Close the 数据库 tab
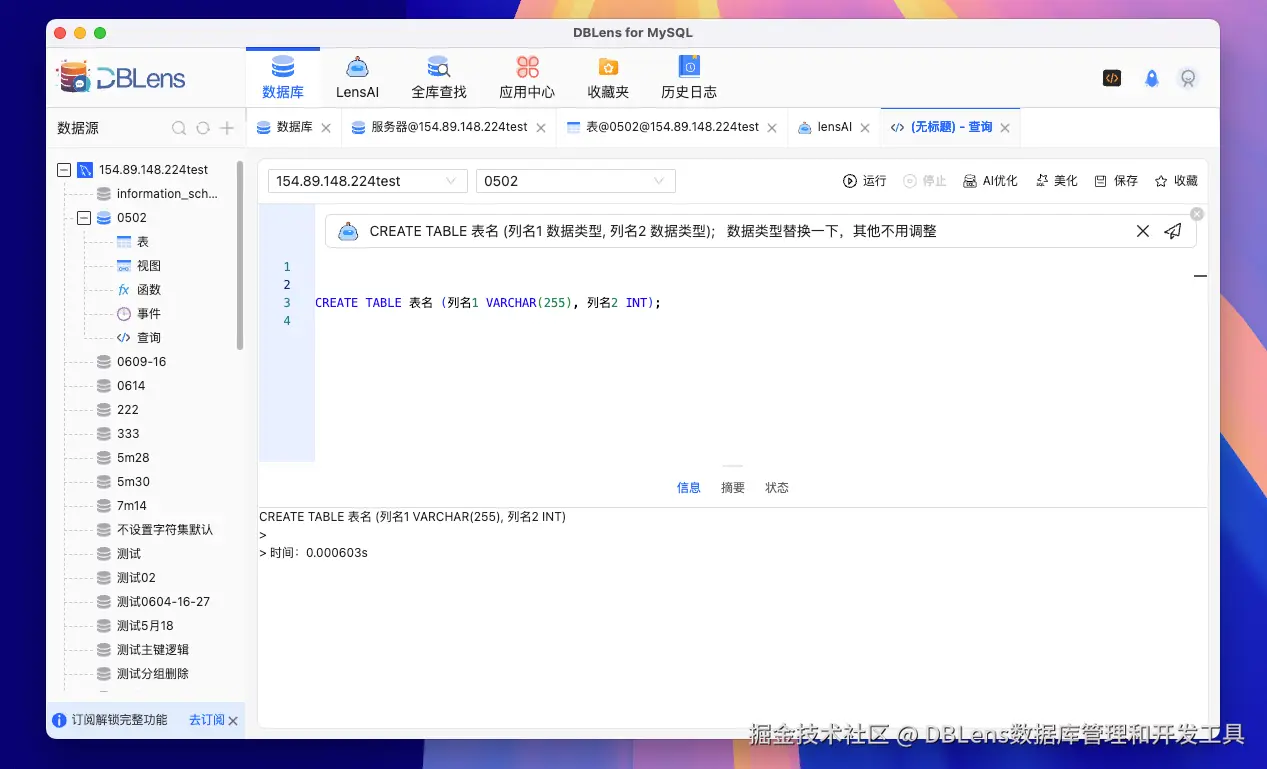Screen dimensions: 1267x769 (326, 128)
